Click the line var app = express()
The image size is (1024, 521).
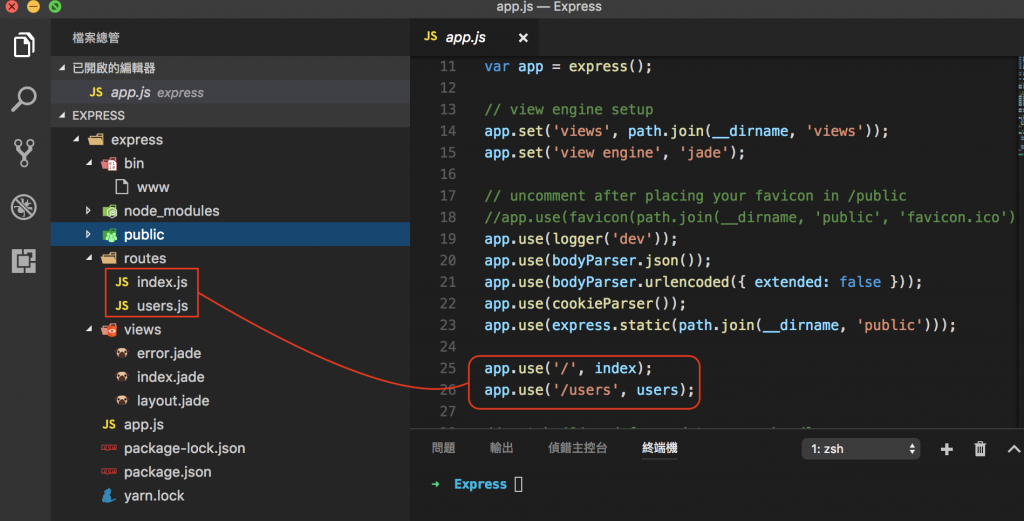click(x=568, y=67)
